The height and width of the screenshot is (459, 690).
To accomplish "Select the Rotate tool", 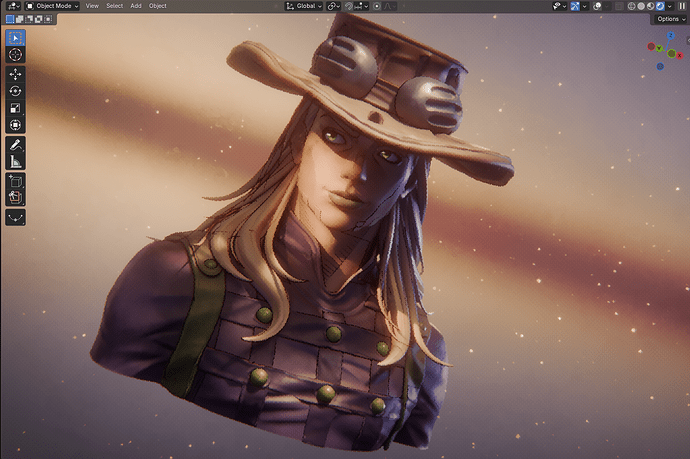I will [x=15, y=91].
